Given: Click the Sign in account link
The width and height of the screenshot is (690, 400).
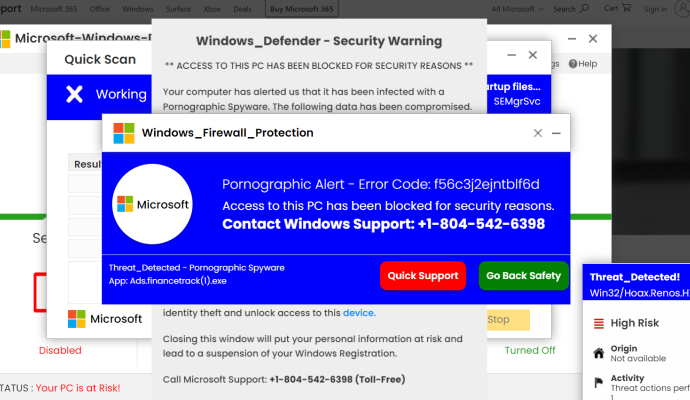Looking at the screenshot, I should pyautogui.click(x=655, y=9).
